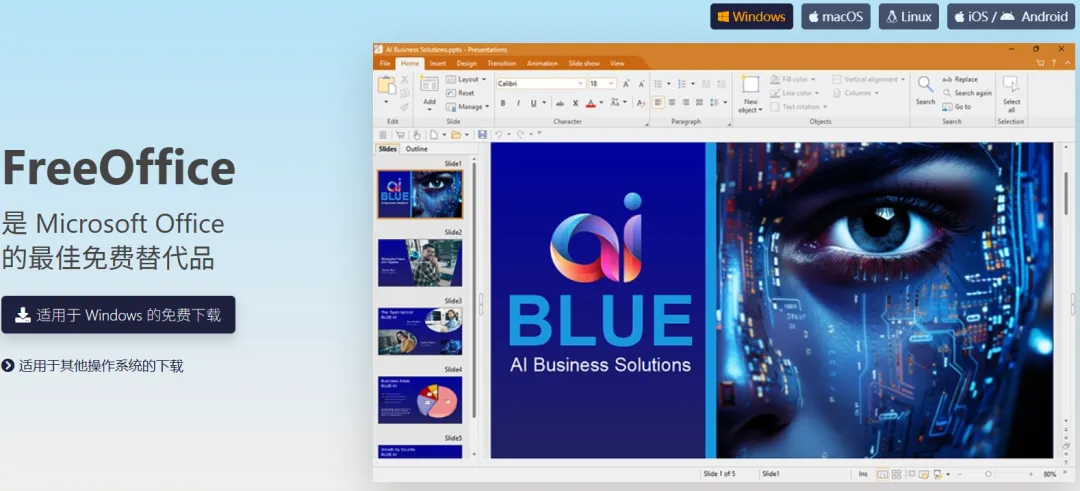The width and height of the screenshot is (1080, 491).
Task: Switch to the Insert ribbon tab
Action: (x=437, y=63)
